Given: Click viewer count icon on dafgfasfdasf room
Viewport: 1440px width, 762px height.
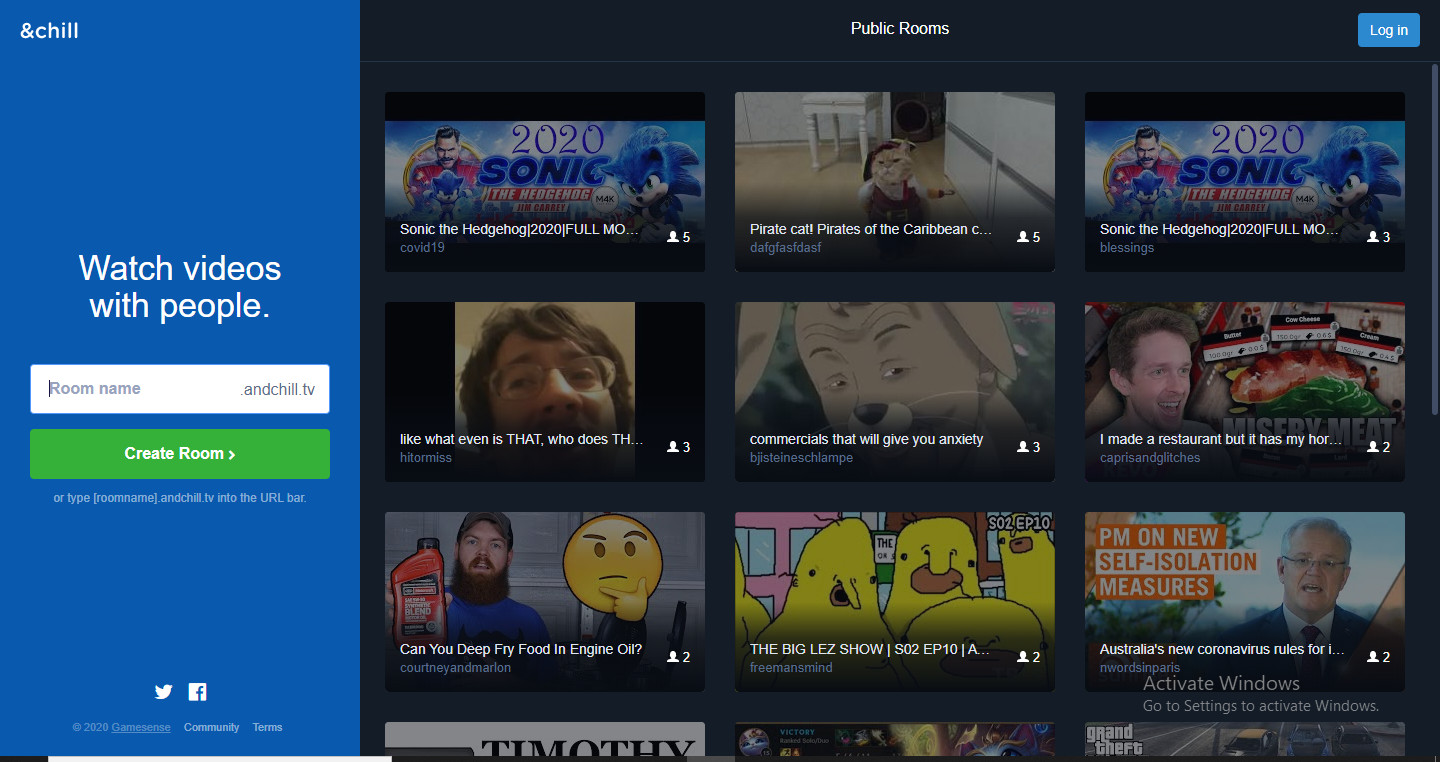Looking at the screenshot, I should [1023, 237].
